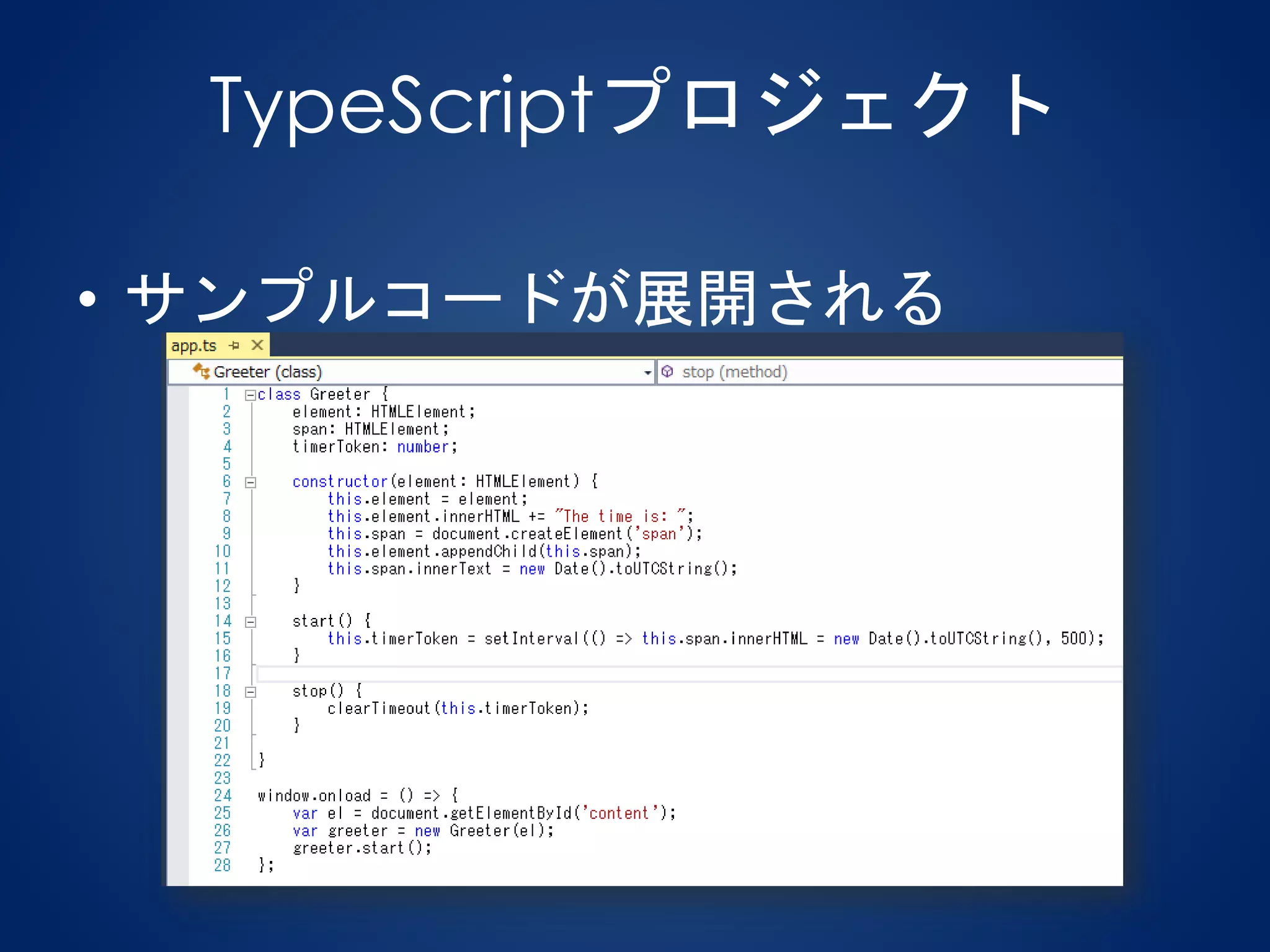Click 'var el' on line 25
The image size is (1270, 952).
pyautogui.click(x=317, y=813)
